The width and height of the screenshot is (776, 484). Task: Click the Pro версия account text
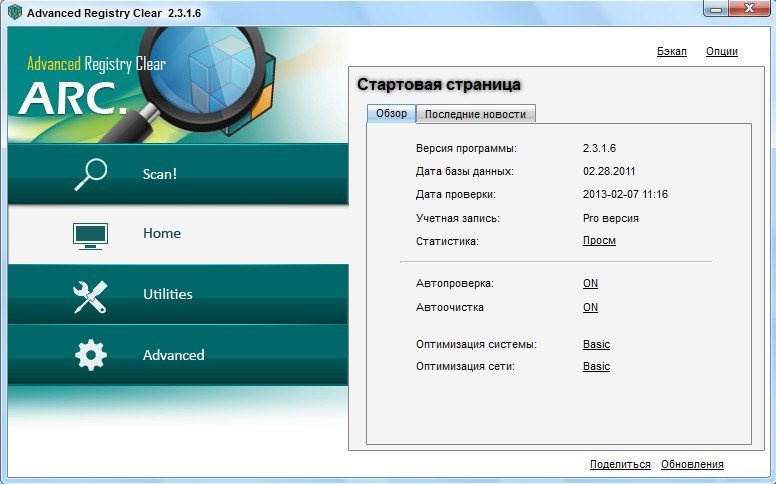click(611, 218)
